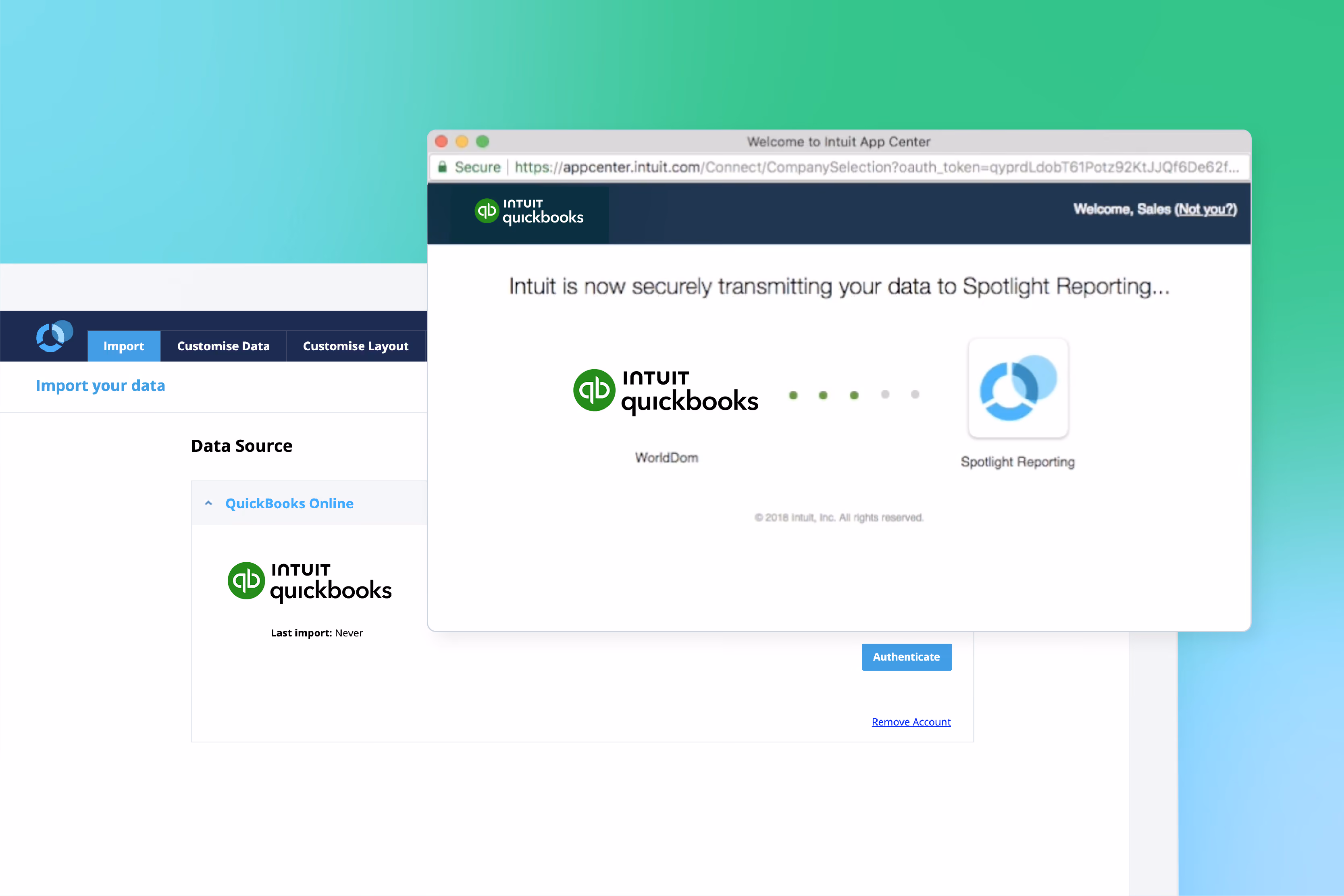1344x896 pixels.
Task: Click the securely transmitting your data message
Action: pyautogui.click(x=839, y=286)
